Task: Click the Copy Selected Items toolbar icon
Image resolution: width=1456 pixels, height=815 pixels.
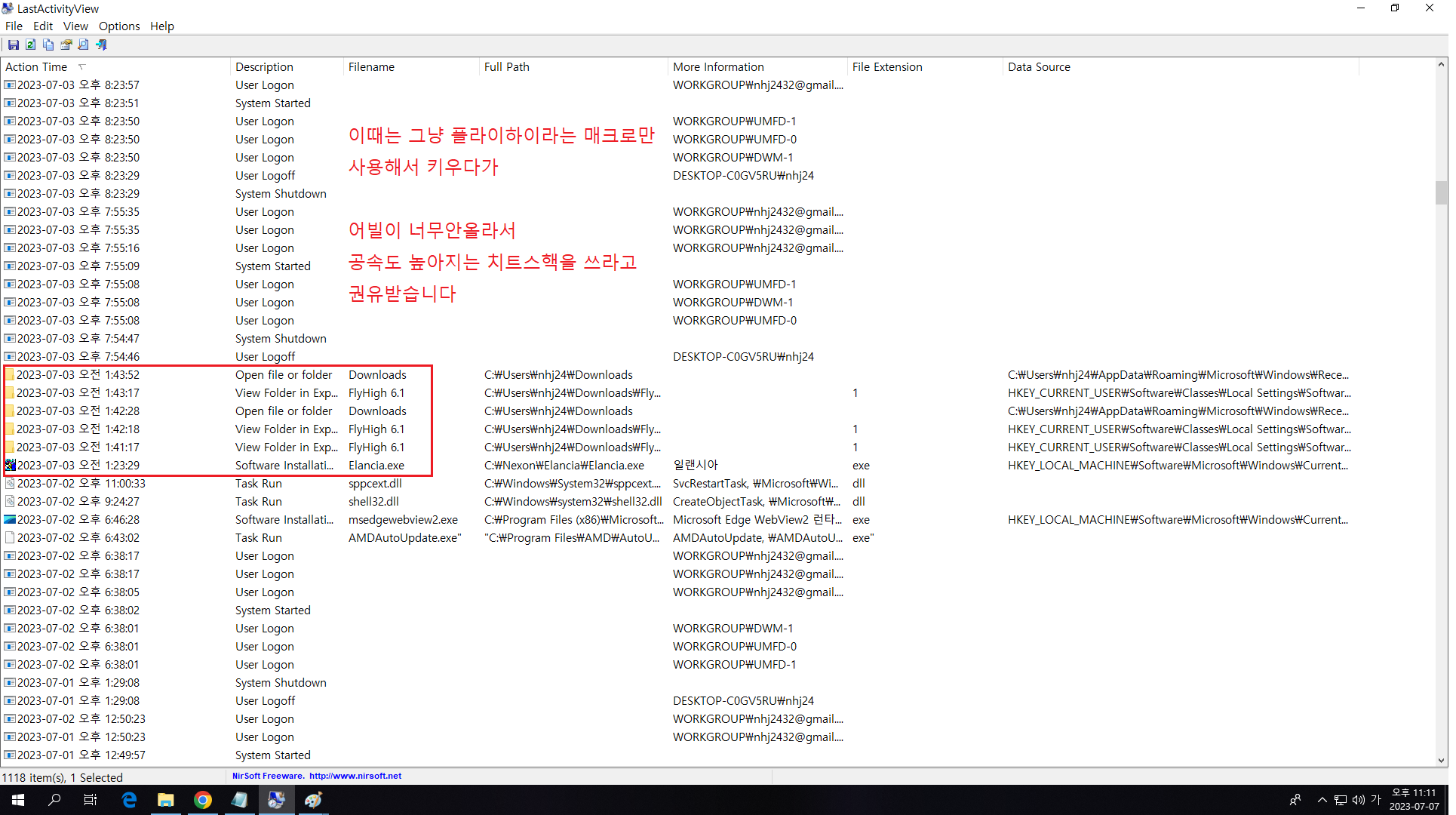Action: (48, 45)
